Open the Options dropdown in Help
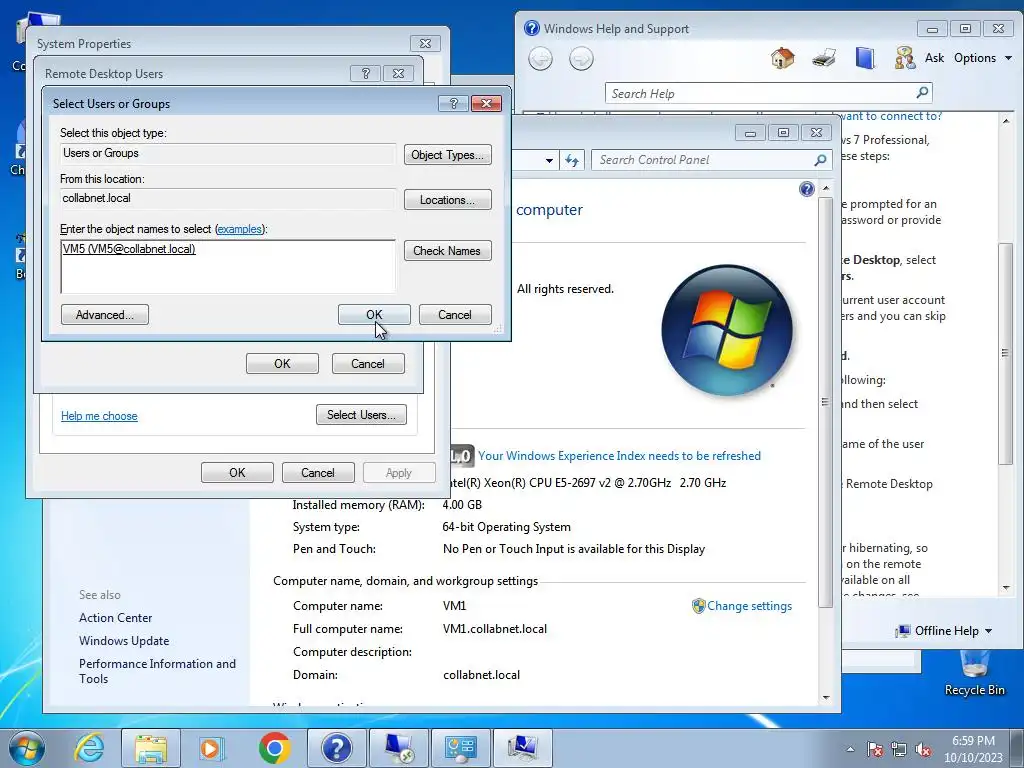Image resolution: width=1024 pixels, height=768 pixels. click(983, 58)
